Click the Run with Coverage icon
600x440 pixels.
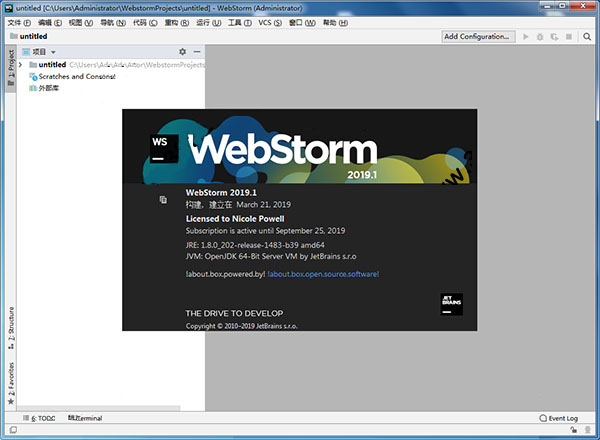click(554, 37)
